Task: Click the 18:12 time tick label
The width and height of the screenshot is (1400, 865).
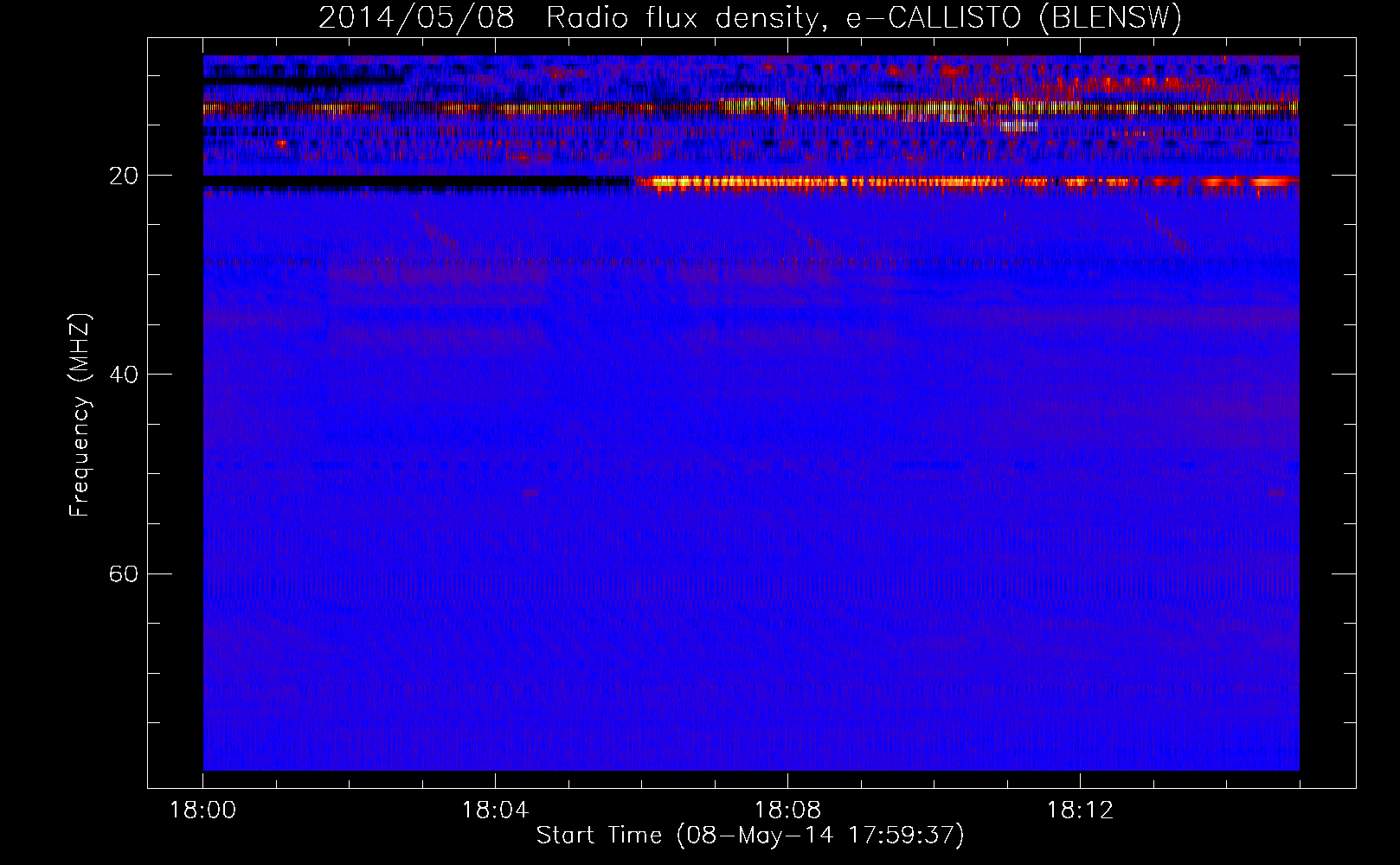Action: 1080,811
